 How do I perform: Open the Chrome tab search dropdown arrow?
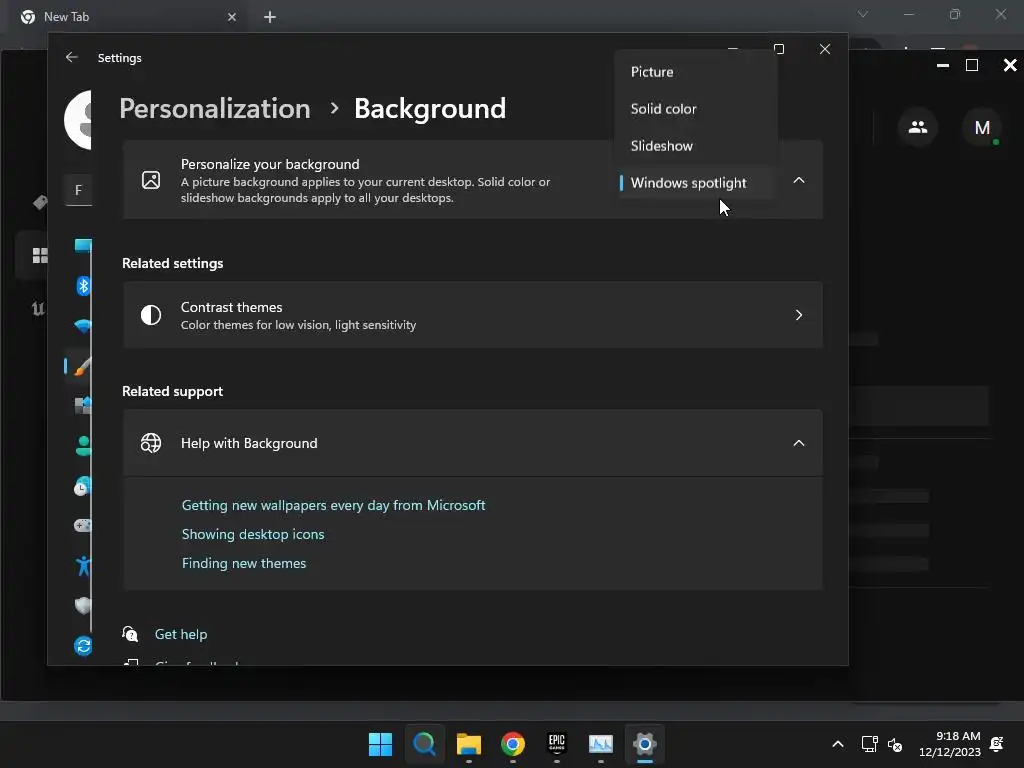(x=863, y=14)
